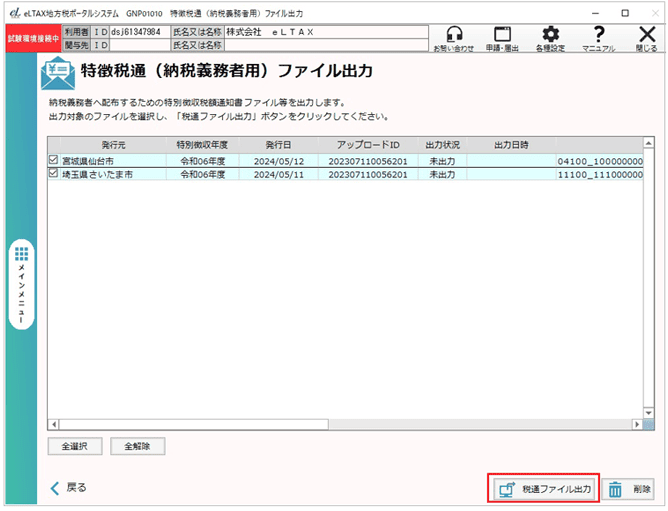Click the vertical scrollbar down arrow
668x511 pixels.
(x=648, y=413)
